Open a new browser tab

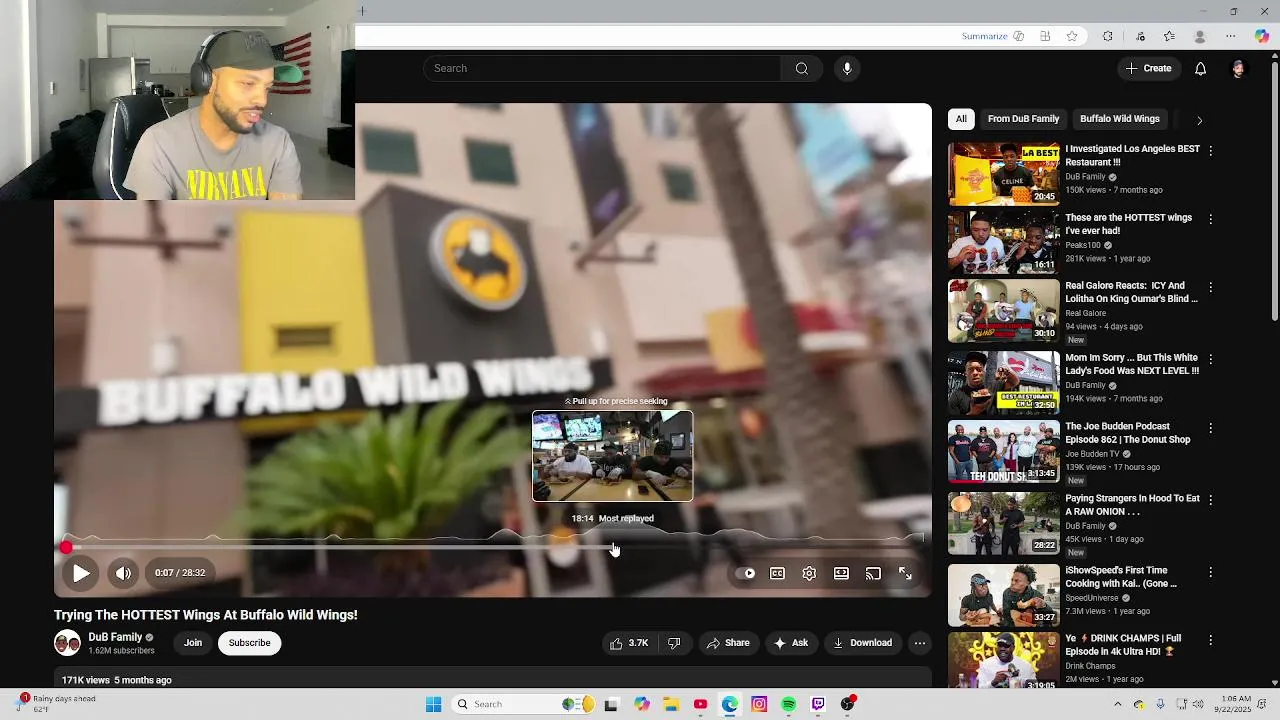pyautogui.click(x=362, y=11)
